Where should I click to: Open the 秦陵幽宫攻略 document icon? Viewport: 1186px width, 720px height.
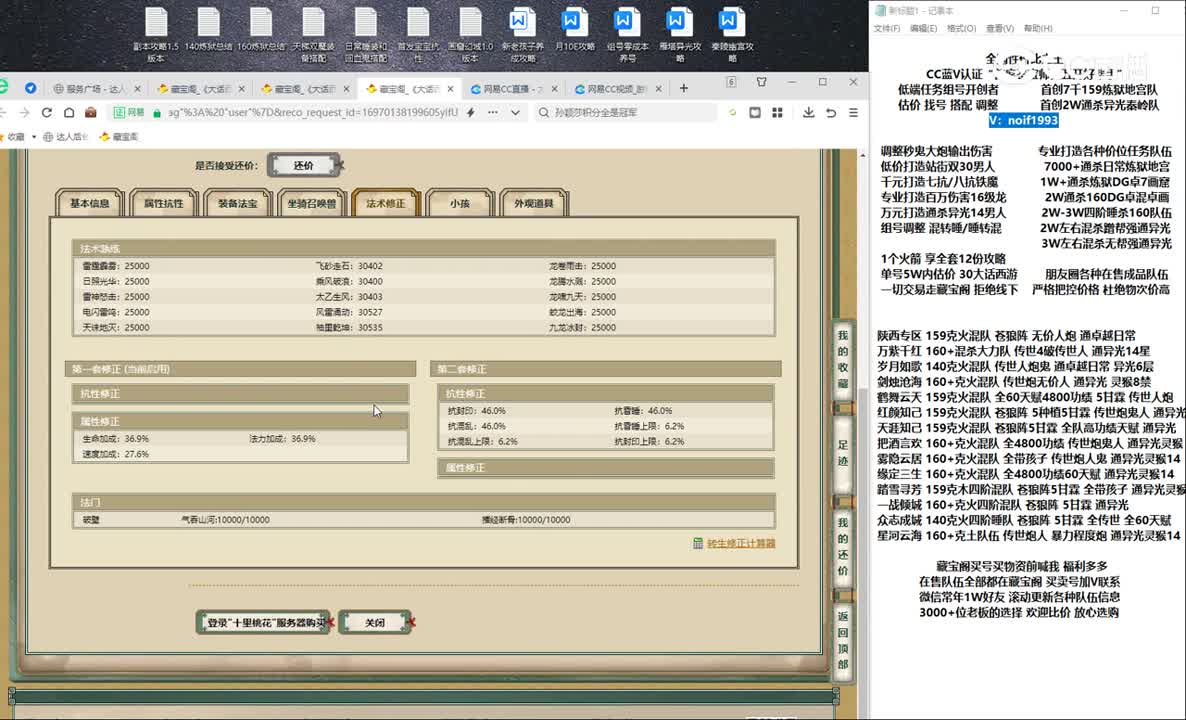coord(731,34)
